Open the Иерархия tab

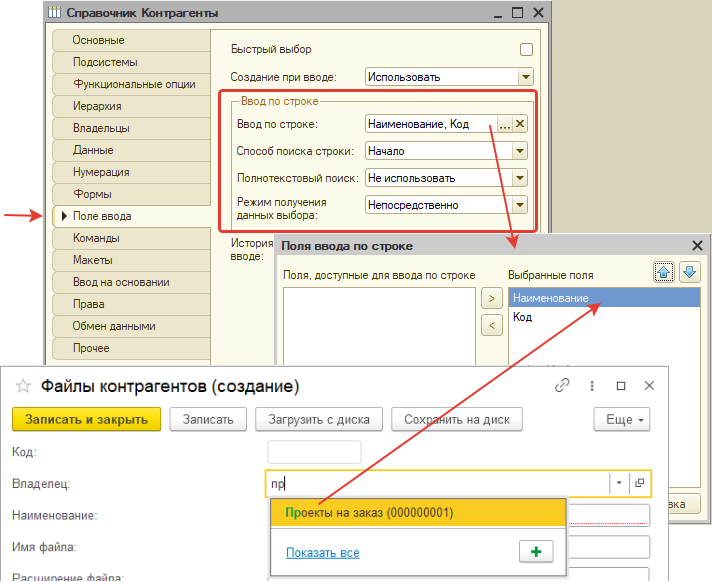coord(131,106)
